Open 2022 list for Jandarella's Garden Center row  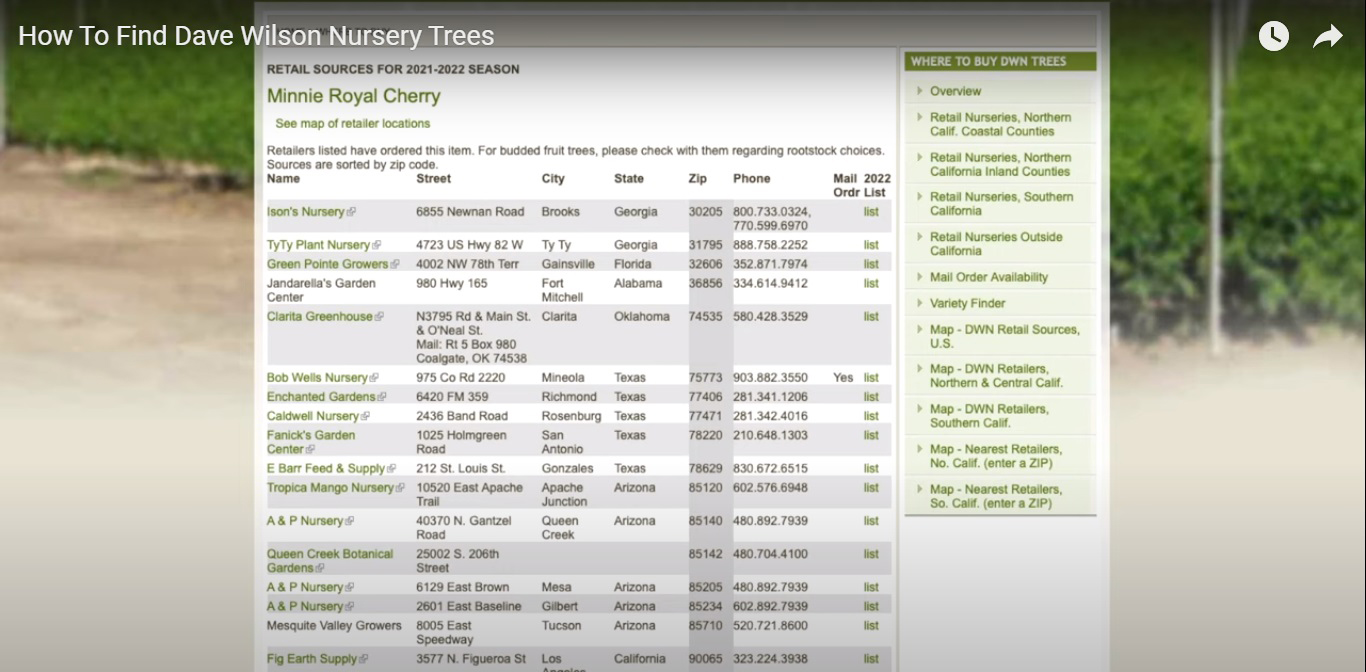point(871,284)
